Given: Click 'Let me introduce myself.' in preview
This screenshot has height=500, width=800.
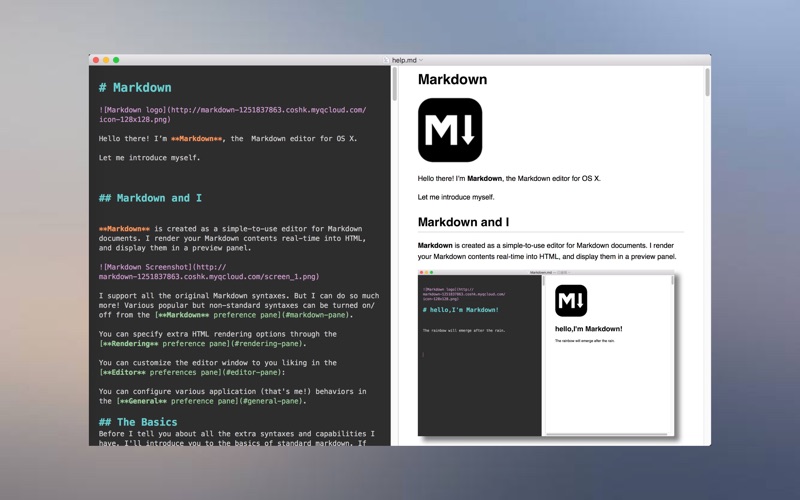Looking at the screenshot, I should pyautogui.click(x=456, y=197).
